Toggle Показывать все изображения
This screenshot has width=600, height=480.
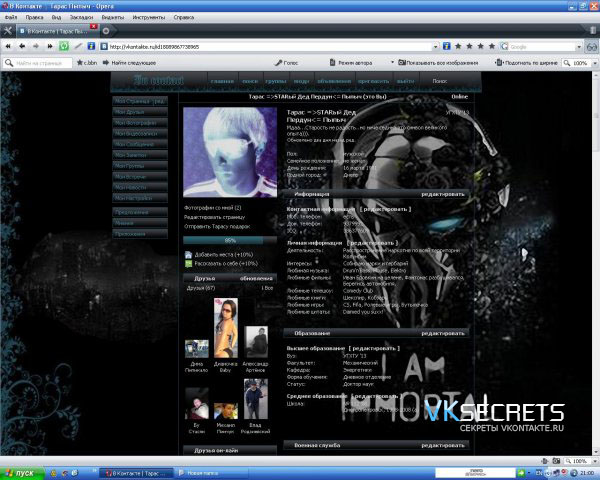click(x=439, y=62)
